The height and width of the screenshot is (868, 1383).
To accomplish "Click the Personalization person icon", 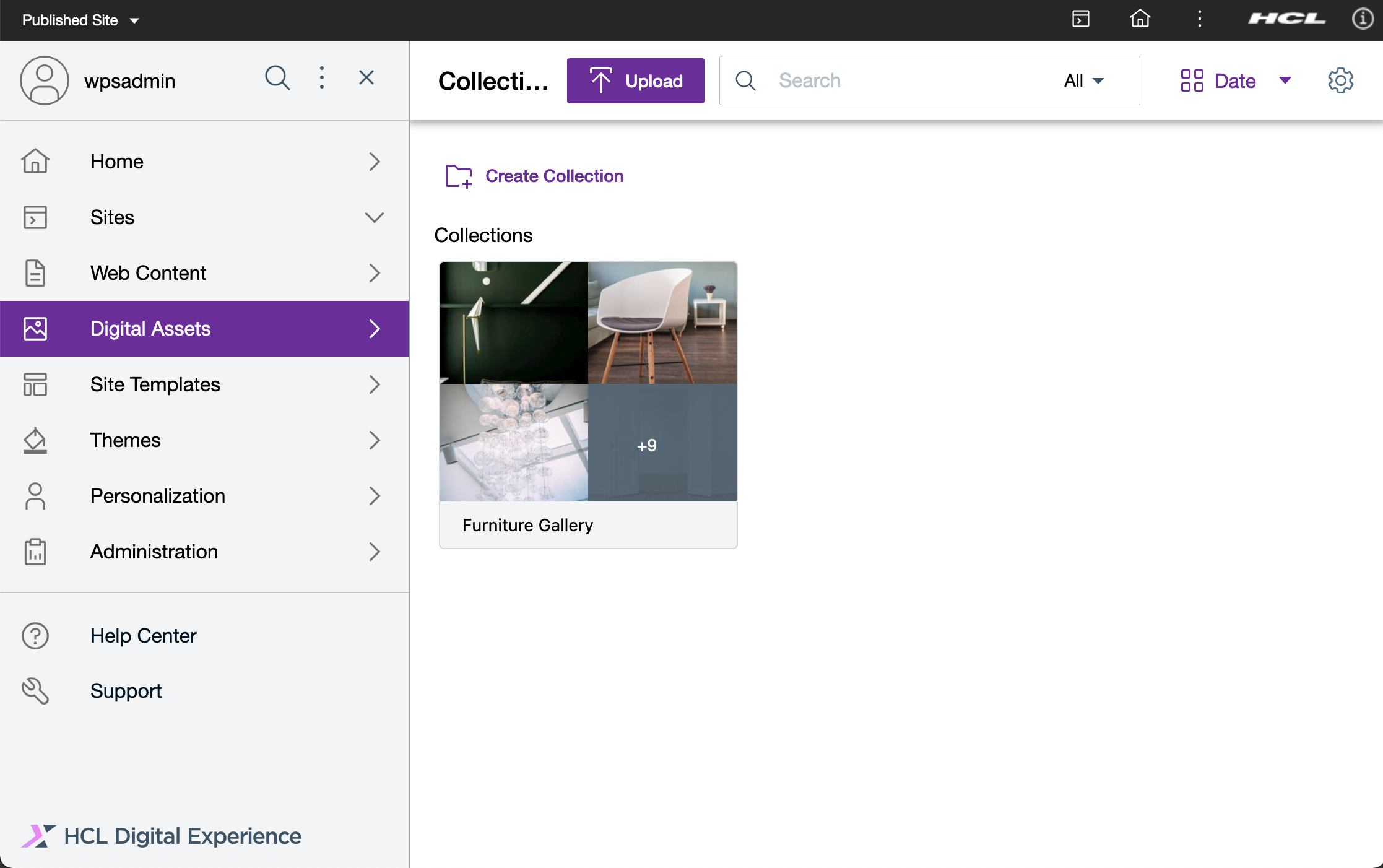I will (35, 496).
